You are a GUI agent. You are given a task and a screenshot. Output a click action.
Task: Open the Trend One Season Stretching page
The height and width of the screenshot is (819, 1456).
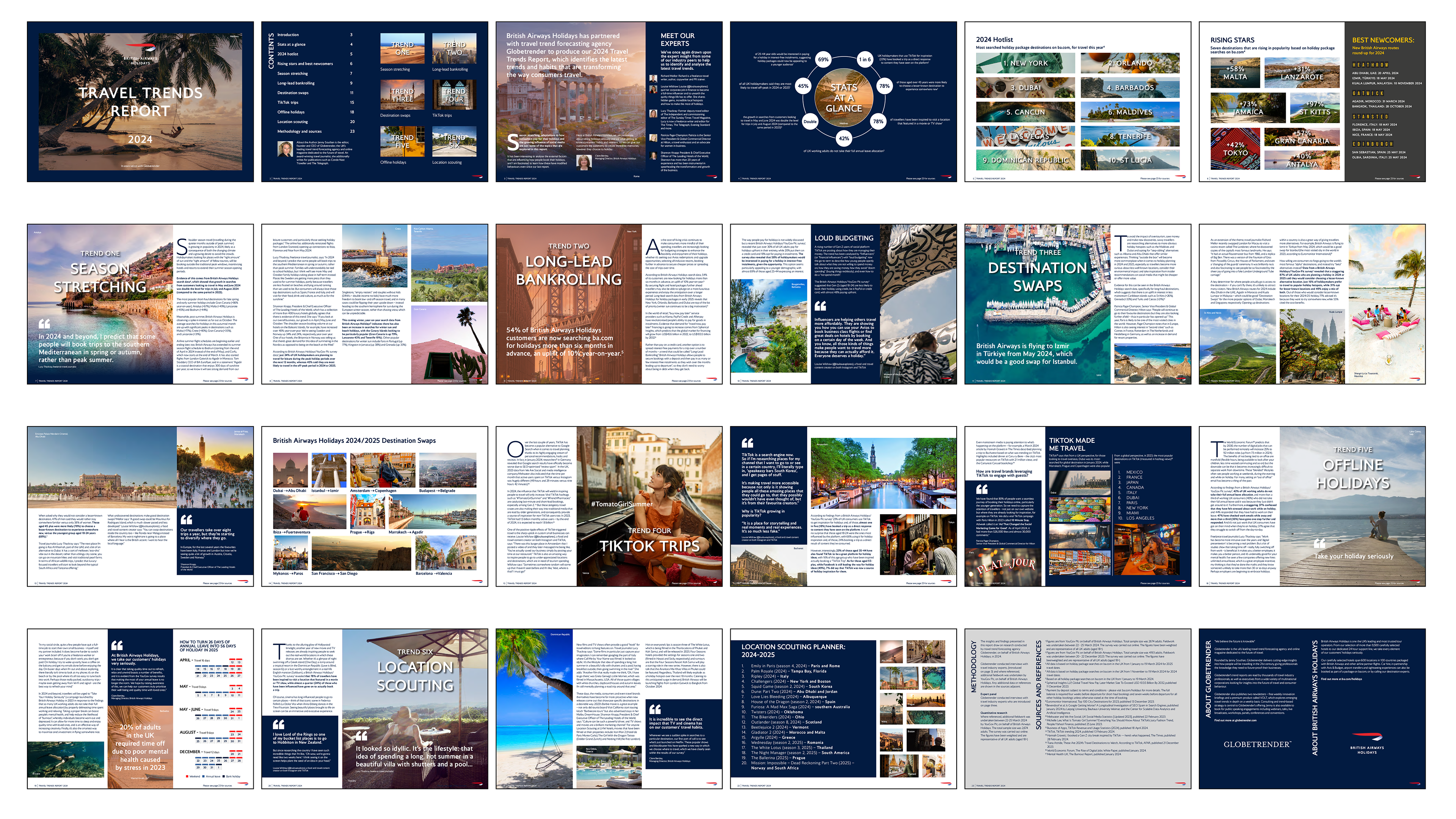click(x=140, y=304)
